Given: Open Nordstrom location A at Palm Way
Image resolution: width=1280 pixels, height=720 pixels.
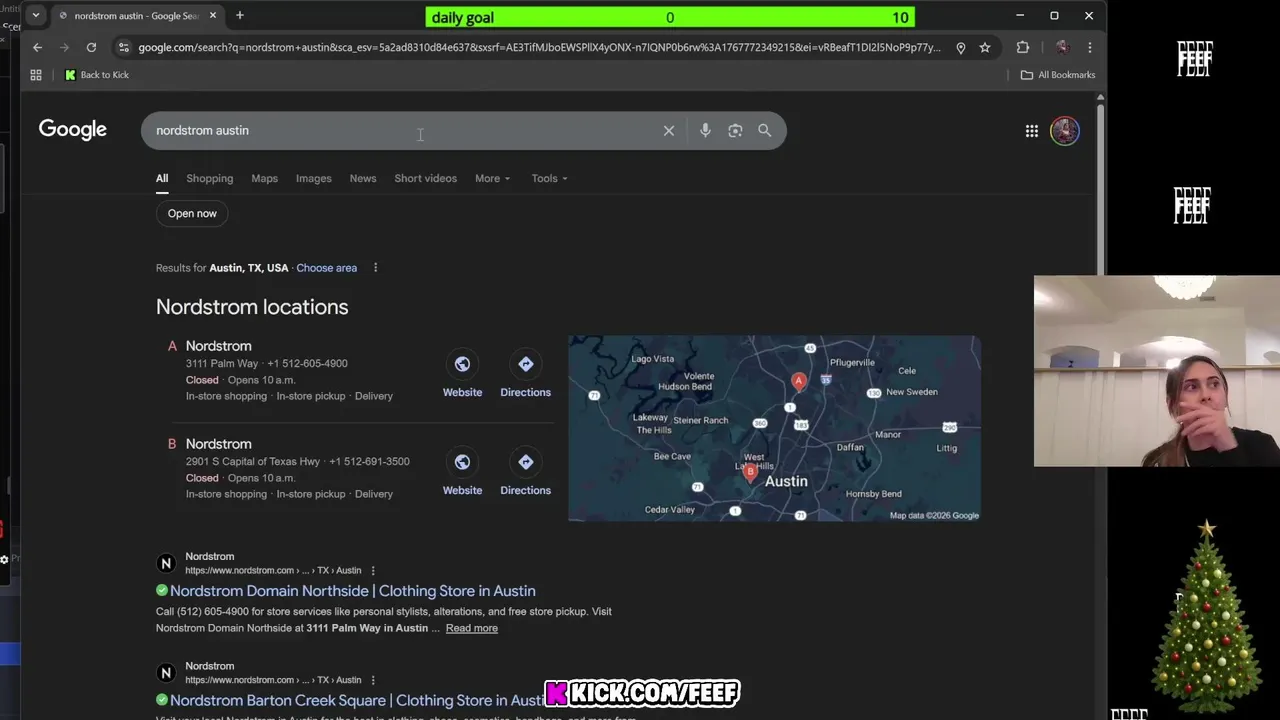Looking at the screenshot, I should [219, 346].
